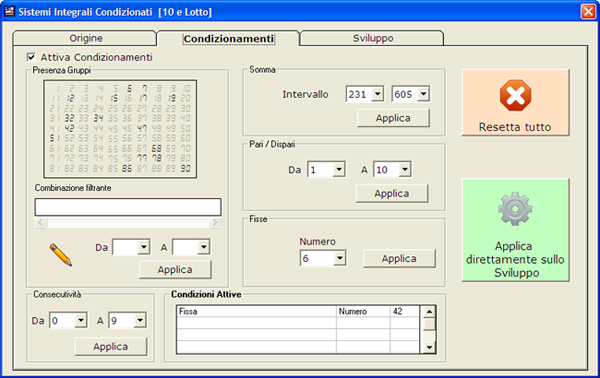Switch to the Origine tab
Screen dimensions: 600x378
tap(85, 38)
